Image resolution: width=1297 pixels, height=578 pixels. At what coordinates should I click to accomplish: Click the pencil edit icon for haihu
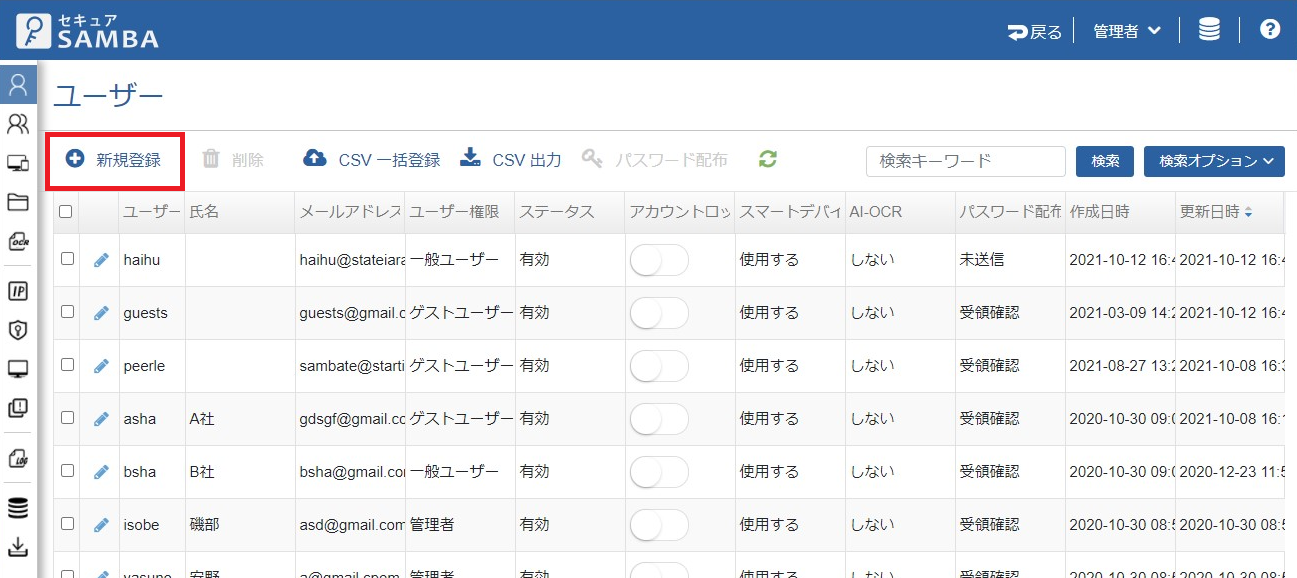[101, 260]
